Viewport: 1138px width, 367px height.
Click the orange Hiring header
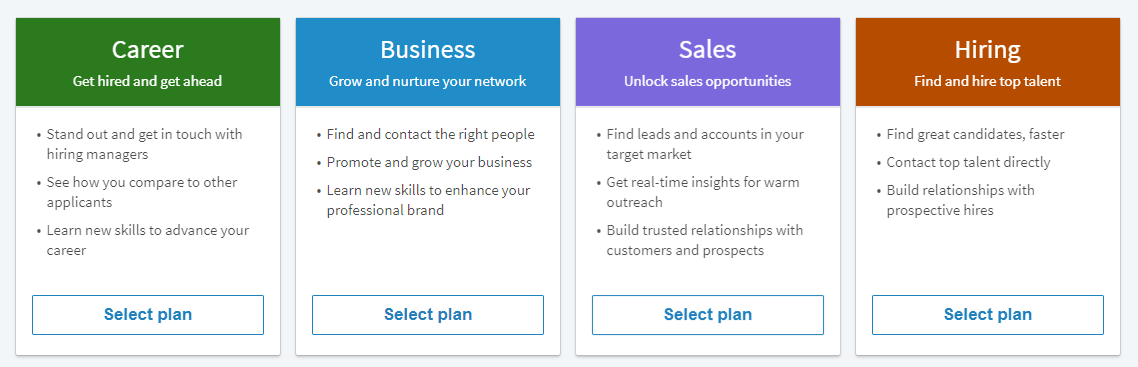(x=988, y=62)
